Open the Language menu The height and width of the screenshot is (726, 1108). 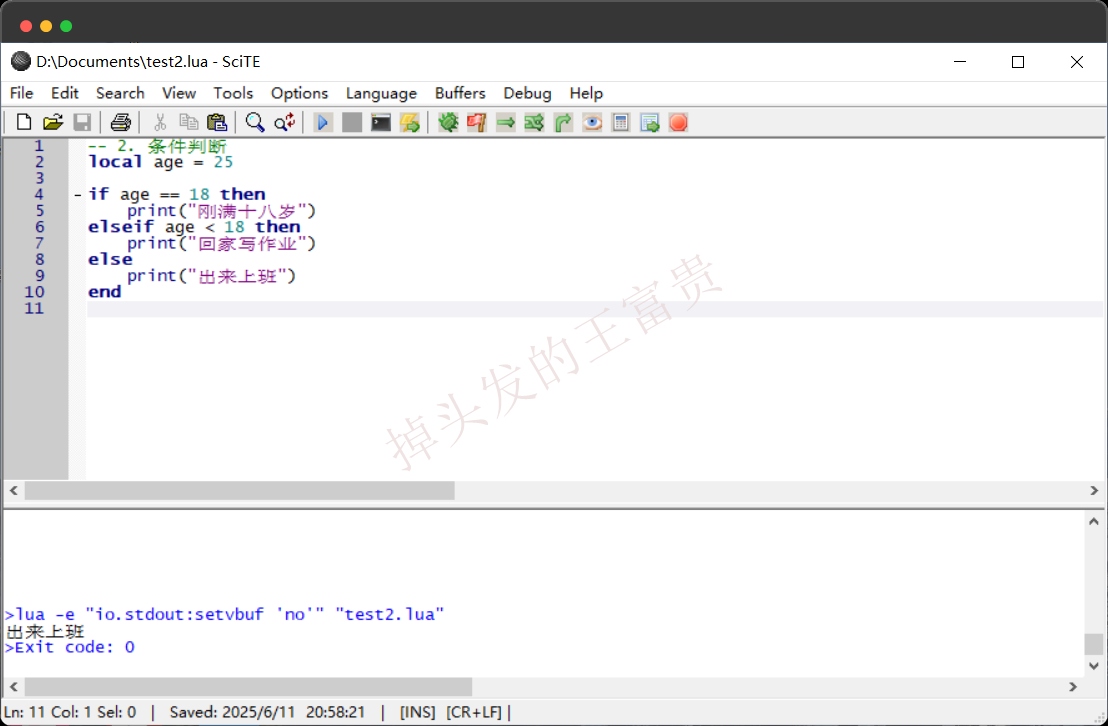382,93
